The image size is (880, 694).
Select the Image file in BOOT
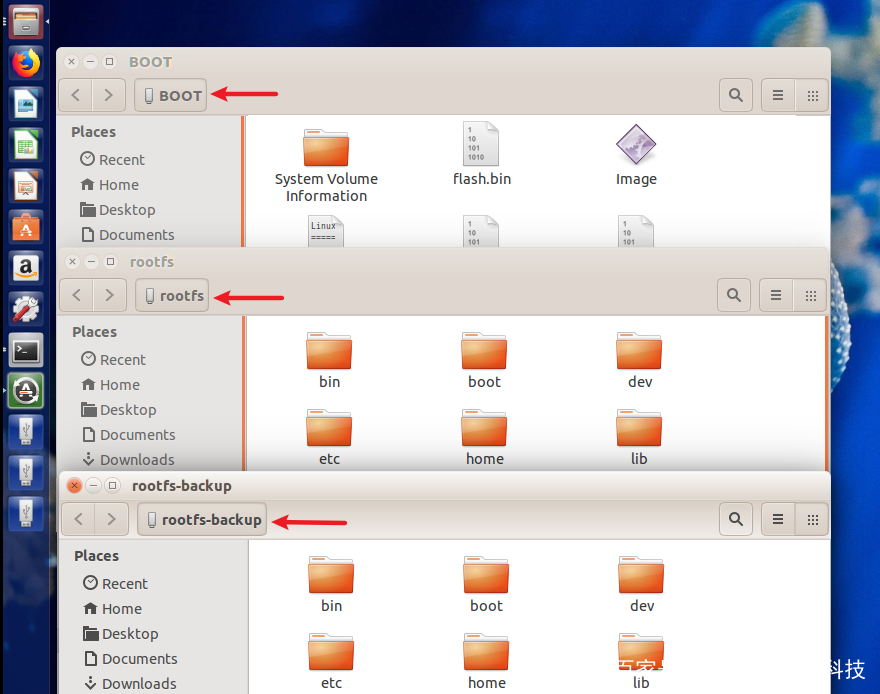[636, 155]
